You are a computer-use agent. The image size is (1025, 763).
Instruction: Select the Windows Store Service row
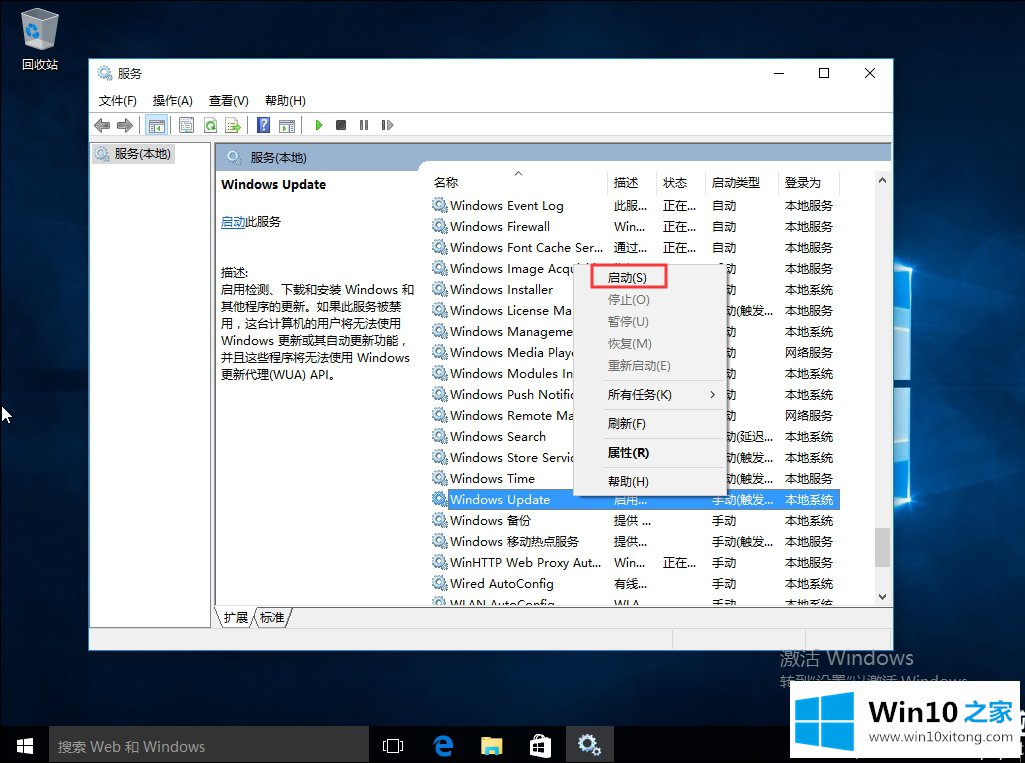coord(502,457)
